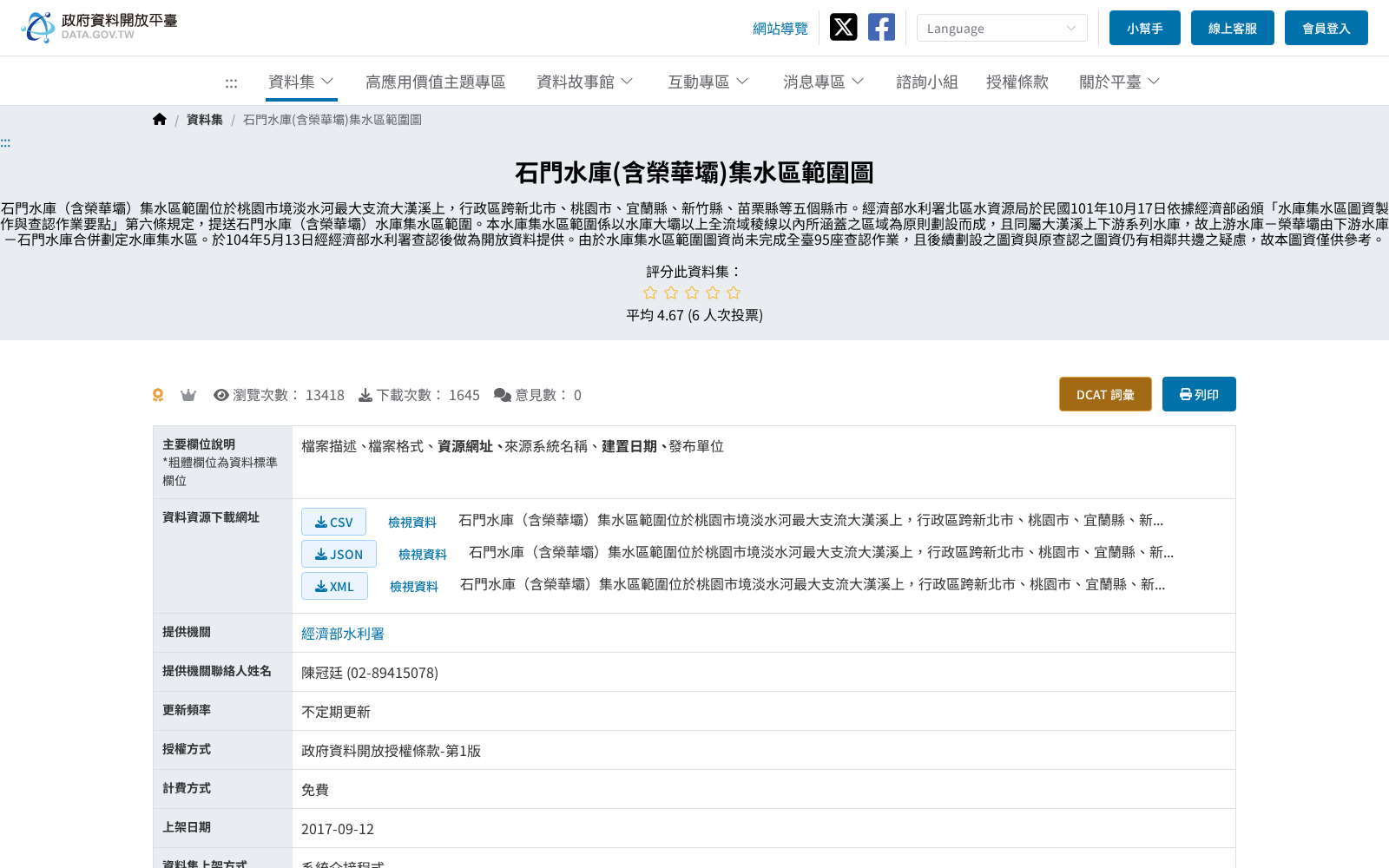The width and height of the screenshot is (1389, 868).
Task: Click the 提供機關聯絡人姓名 row label
Action: tap(217, 671)
